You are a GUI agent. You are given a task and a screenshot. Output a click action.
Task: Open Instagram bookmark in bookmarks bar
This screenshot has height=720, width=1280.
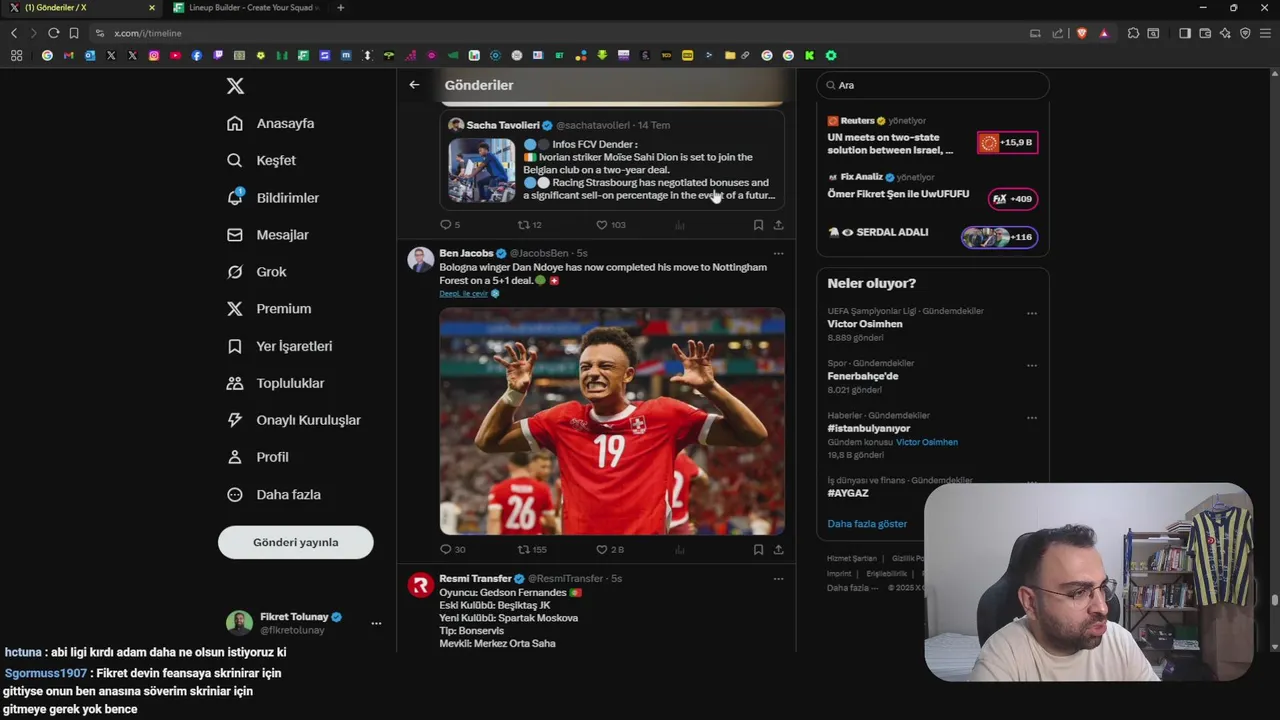(x=154, y=56)
